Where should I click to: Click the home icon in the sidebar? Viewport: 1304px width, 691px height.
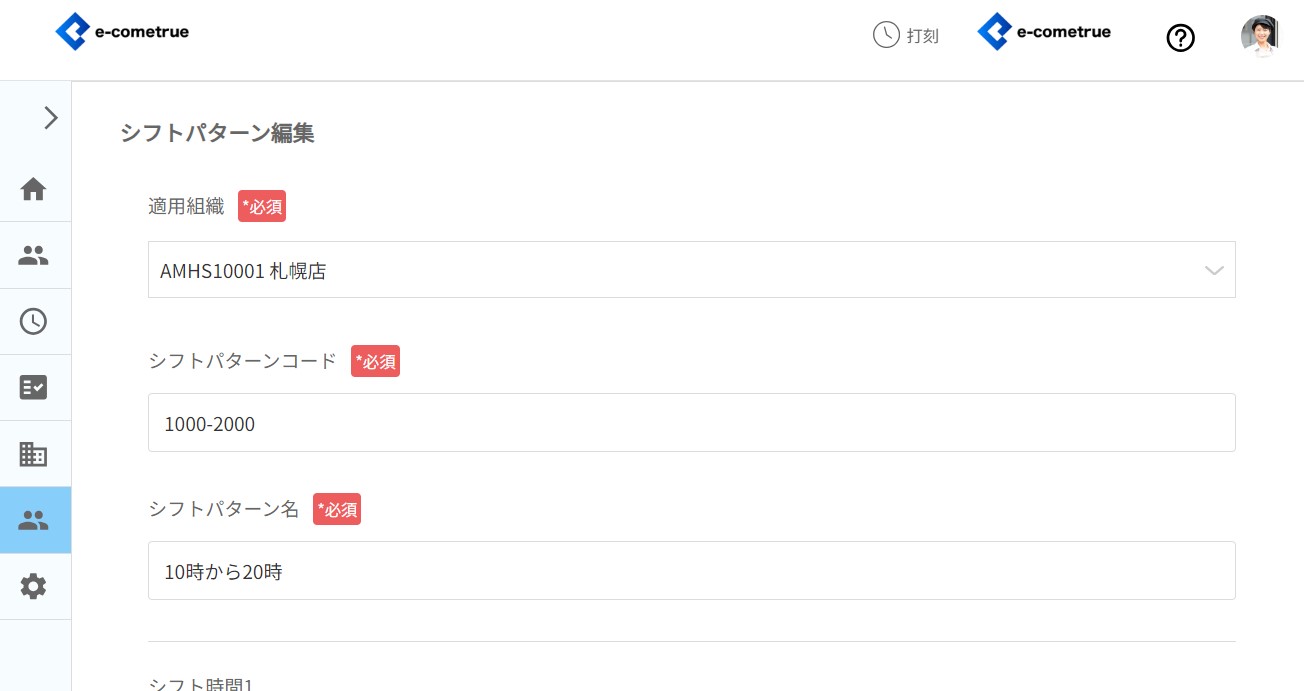click(34, 189)
